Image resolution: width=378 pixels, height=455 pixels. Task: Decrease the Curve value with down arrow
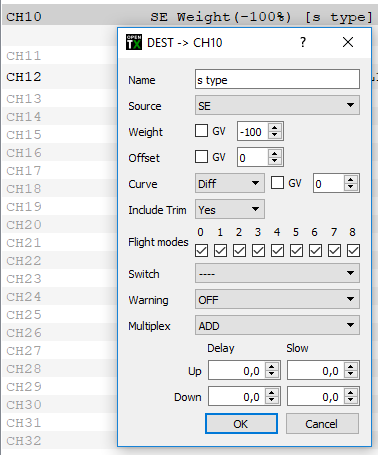coord(350,187)
